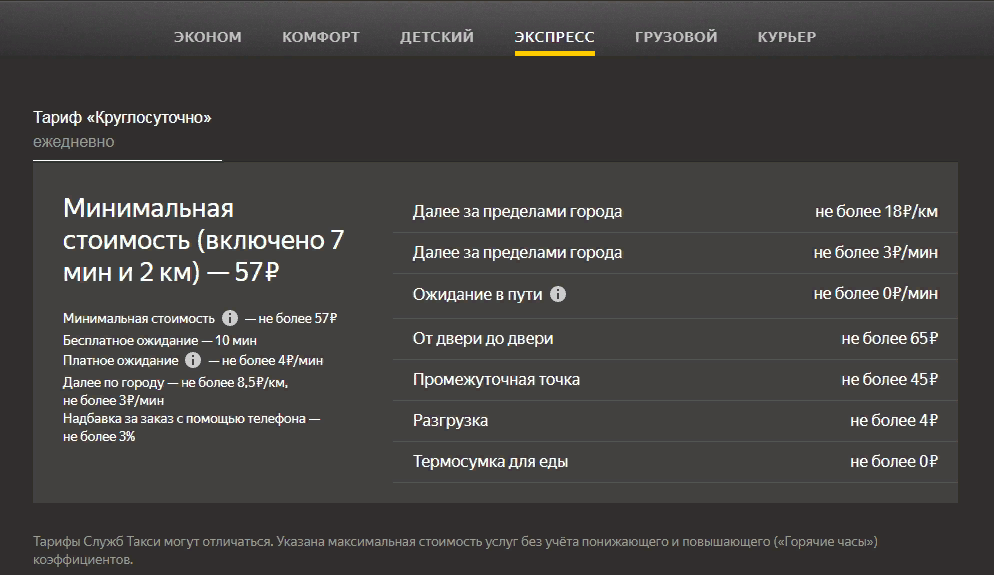Click the Надбавка за заказ с помощью телефона text
The height and width of the screenshot is (575, 994).
(x=191, y=419)
